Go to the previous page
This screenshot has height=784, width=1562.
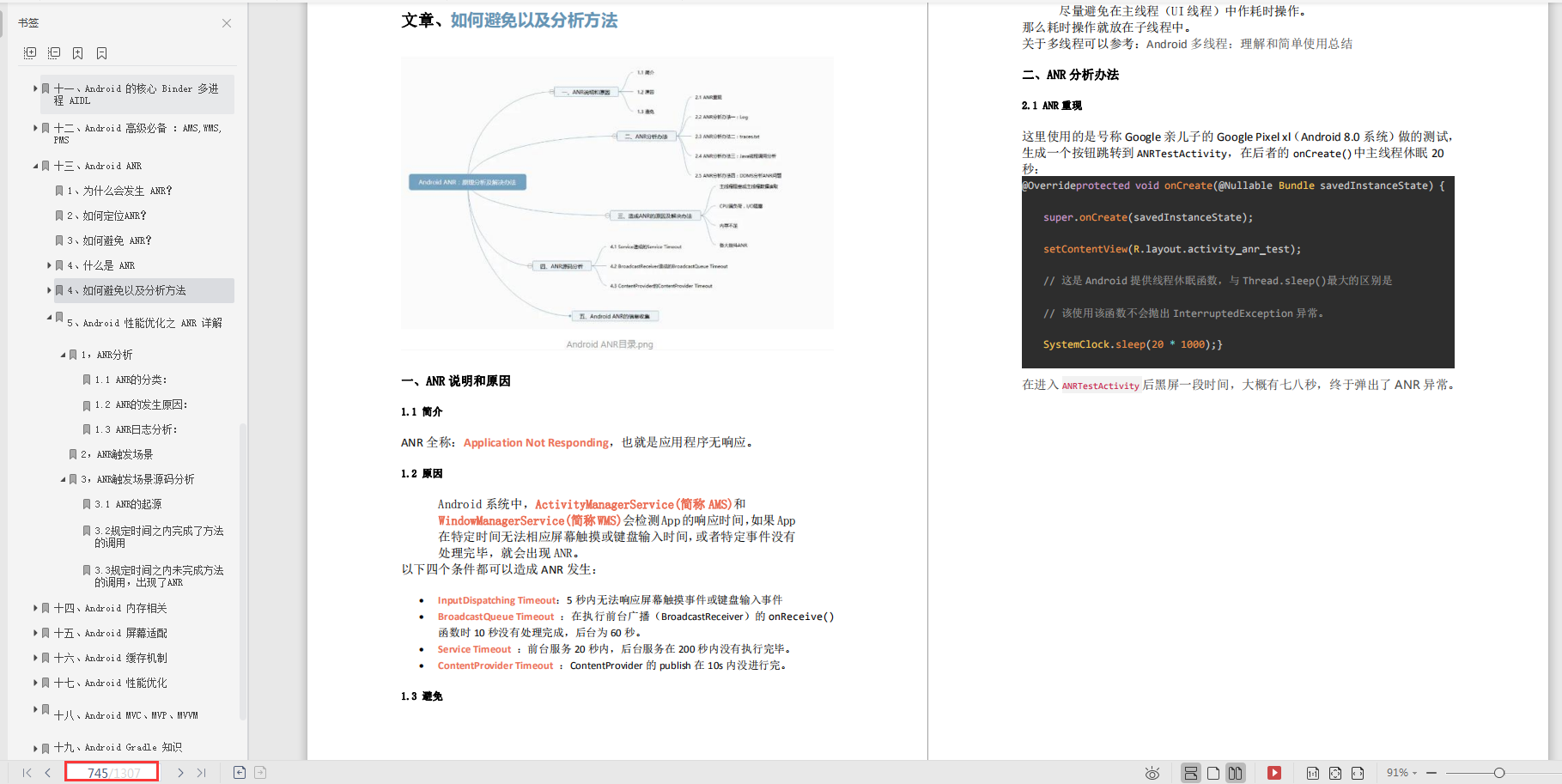pyautogui.click(x=48, y=773)
